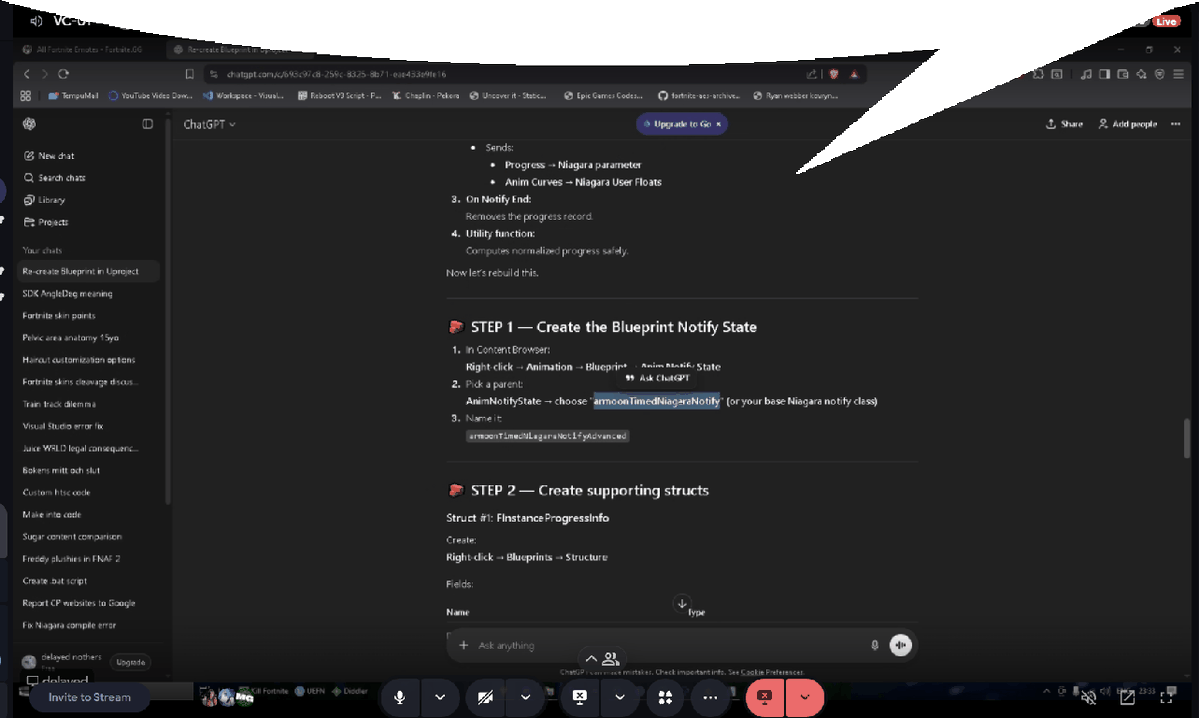
Task: Toggle Discord screen sharing
Action: (x=580, y=697)
